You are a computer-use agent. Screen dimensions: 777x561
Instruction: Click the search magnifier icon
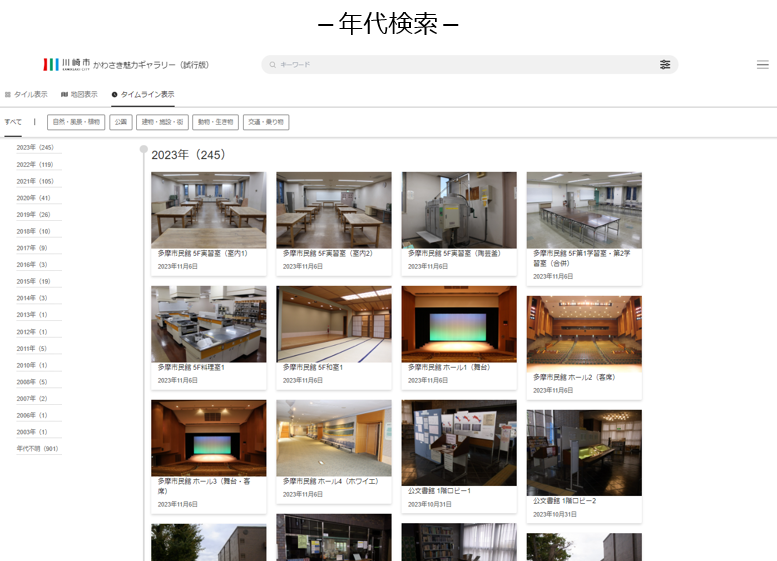coord(273,64)
